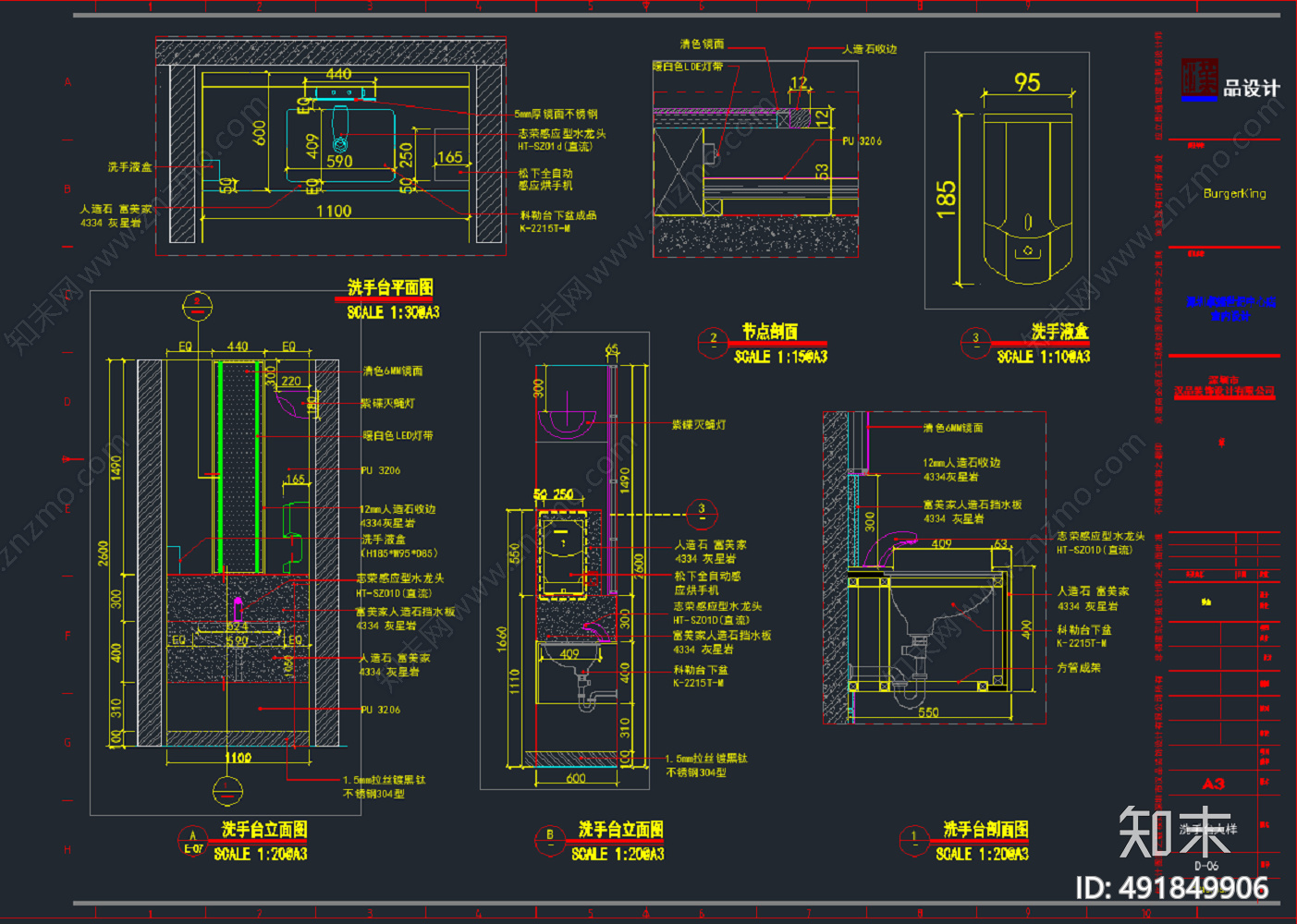Image resolution: width=1297 pixels, height=924 pixels.
Task: Click the 1100 dimension in the plan view
Action: point(334,212)
